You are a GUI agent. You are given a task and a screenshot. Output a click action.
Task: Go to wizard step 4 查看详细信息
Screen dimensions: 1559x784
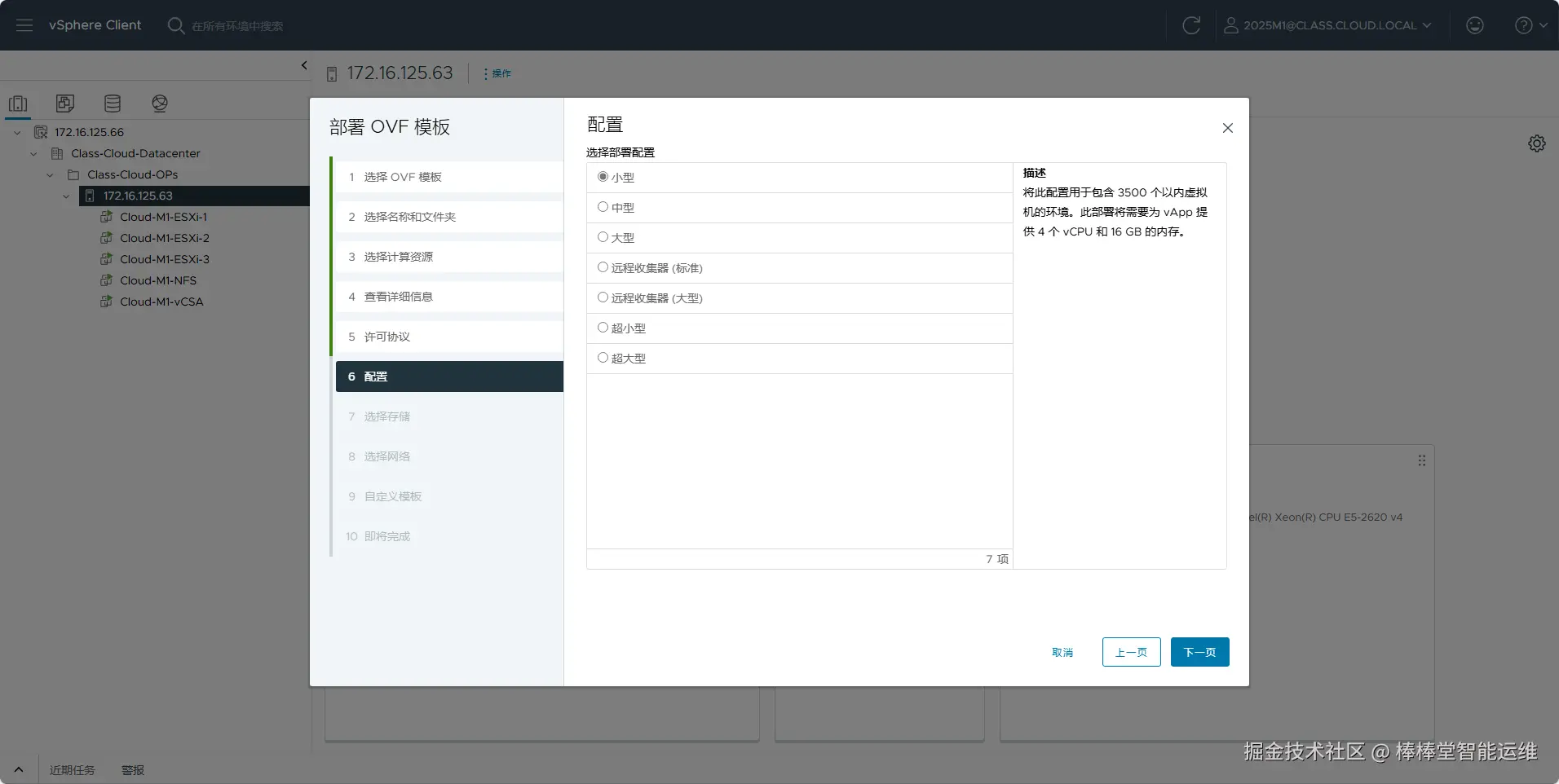(449, 297)
